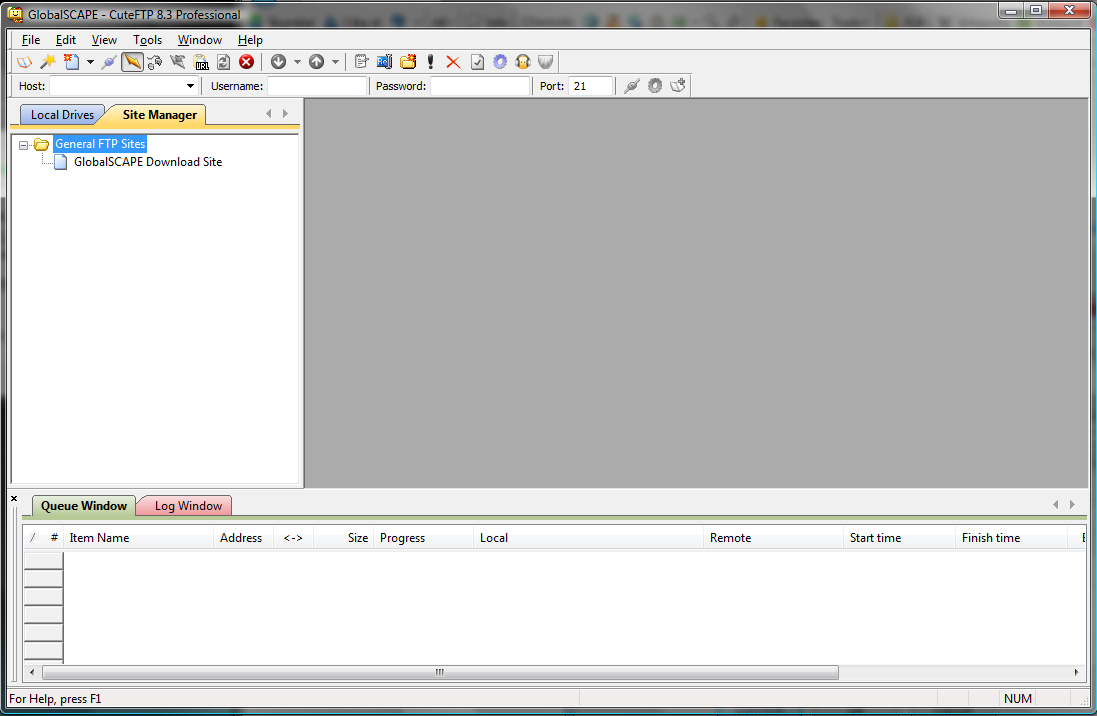Click the Properties checkmark page icon
The image size is (1097, 716).
point(477,62)
